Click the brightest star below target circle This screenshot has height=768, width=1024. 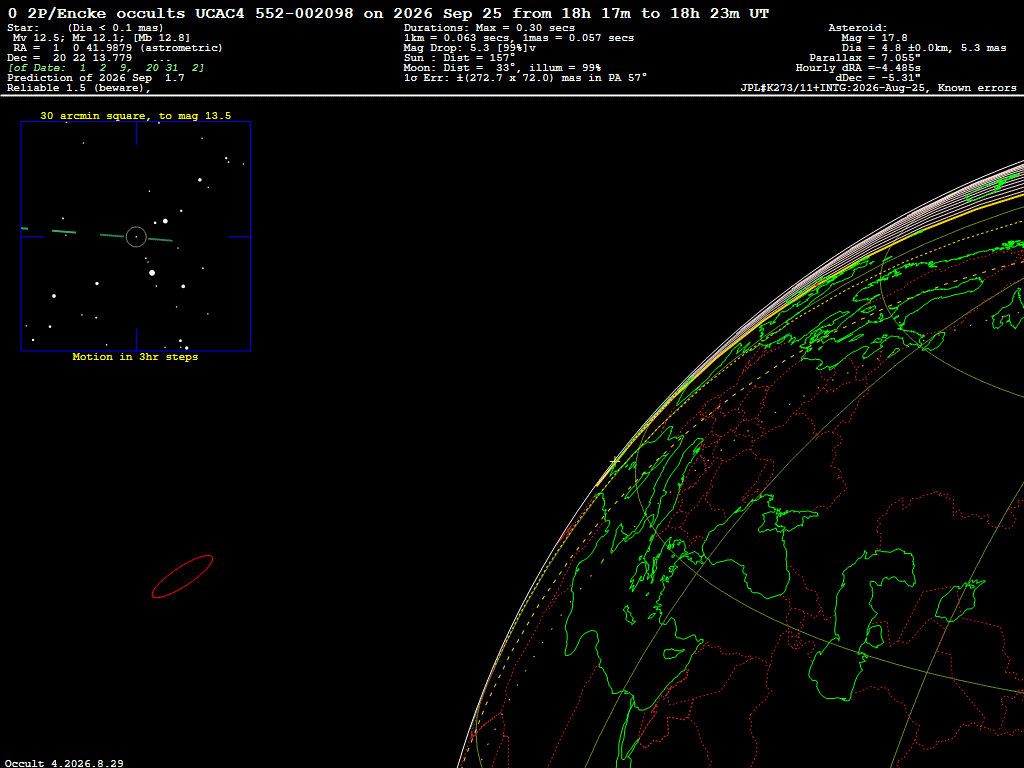[152, 273]
